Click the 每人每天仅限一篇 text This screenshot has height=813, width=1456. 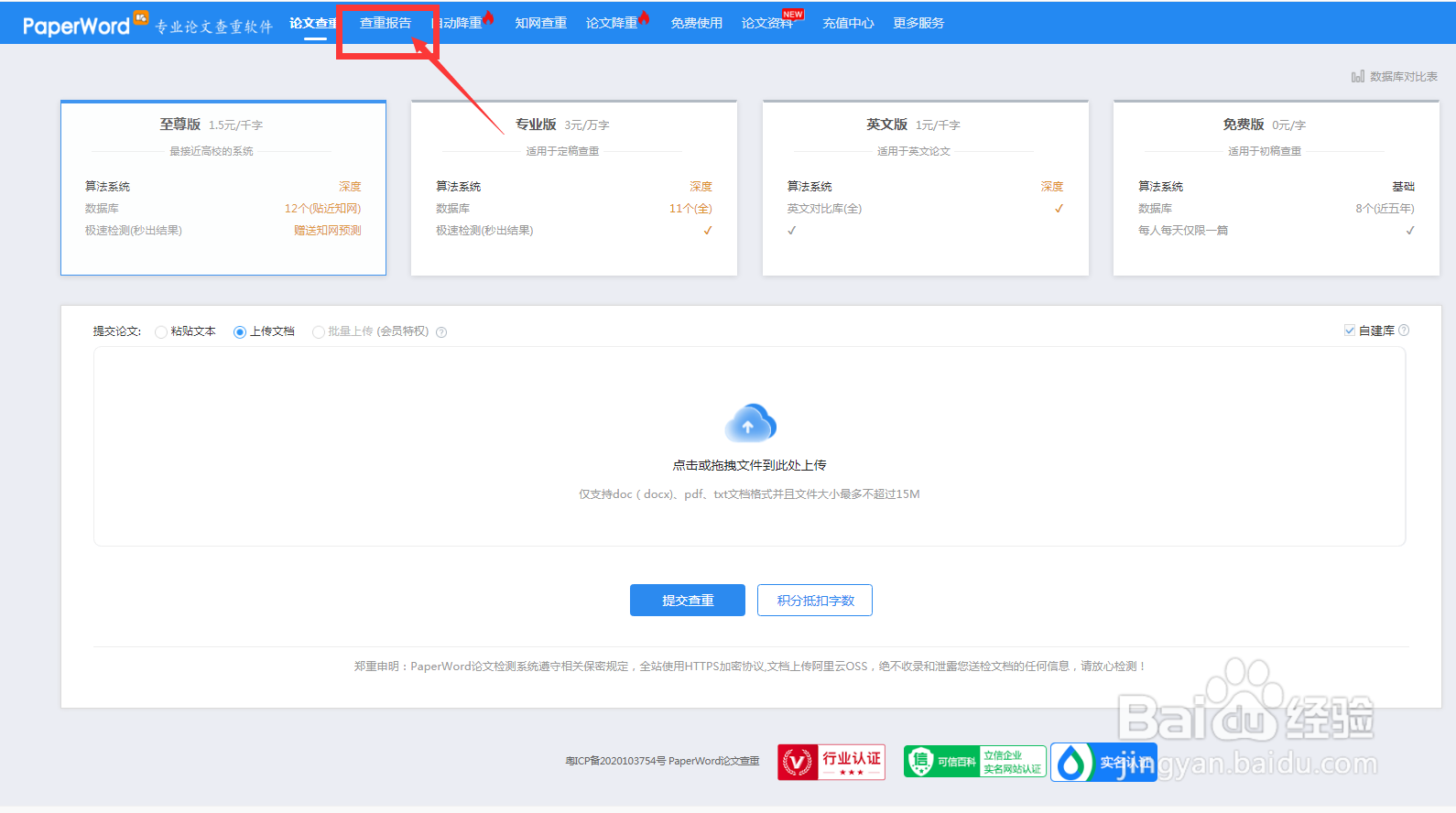1183,231
